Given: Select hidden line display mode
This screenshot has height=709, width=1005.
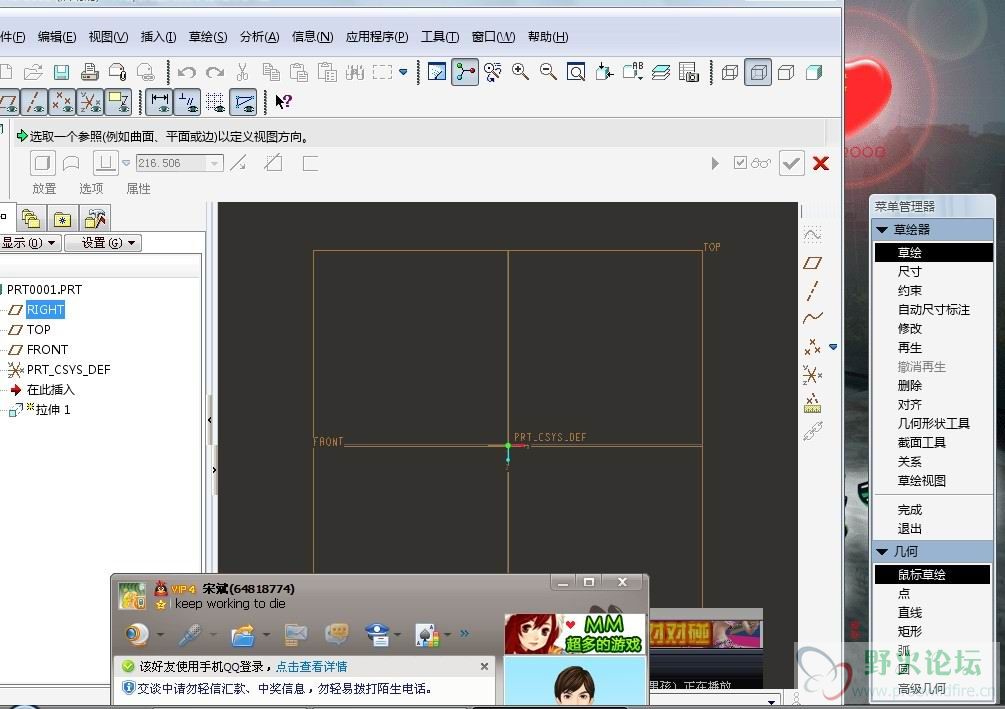Looking at the screenshot, I should click(758, 72).
